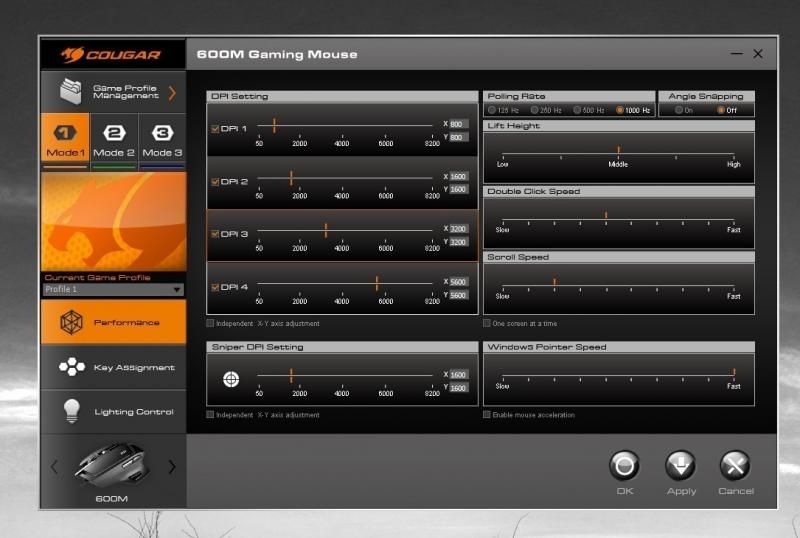The image size is (800, 538).
Task: Enable independent X-Y adjustment under DPI Setting
Action: coord(210,323)
